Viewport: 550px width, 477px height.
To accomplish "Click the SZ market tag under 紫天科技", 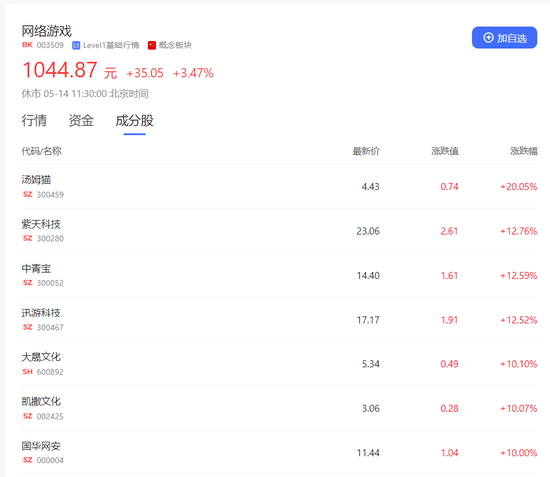I will click(28, 238).
